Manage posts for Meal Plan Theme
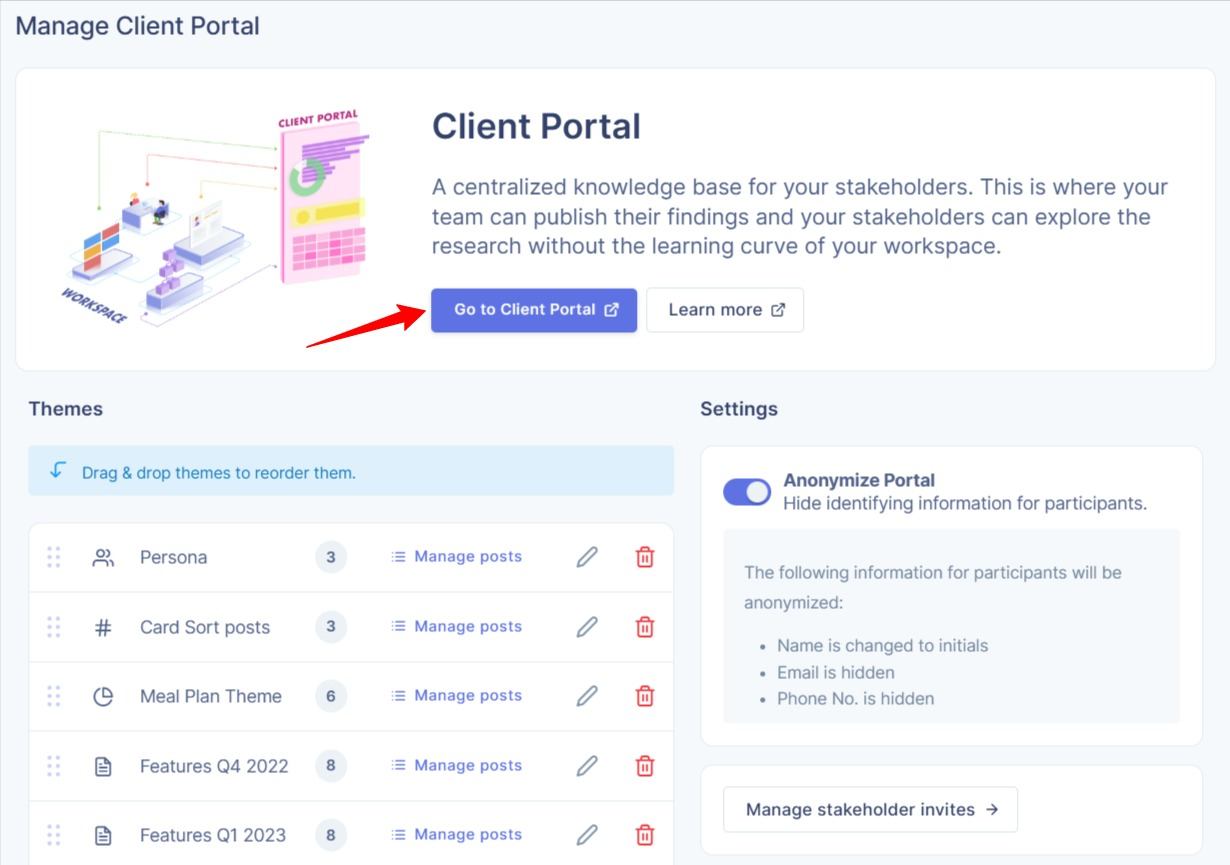 [456, 696]
